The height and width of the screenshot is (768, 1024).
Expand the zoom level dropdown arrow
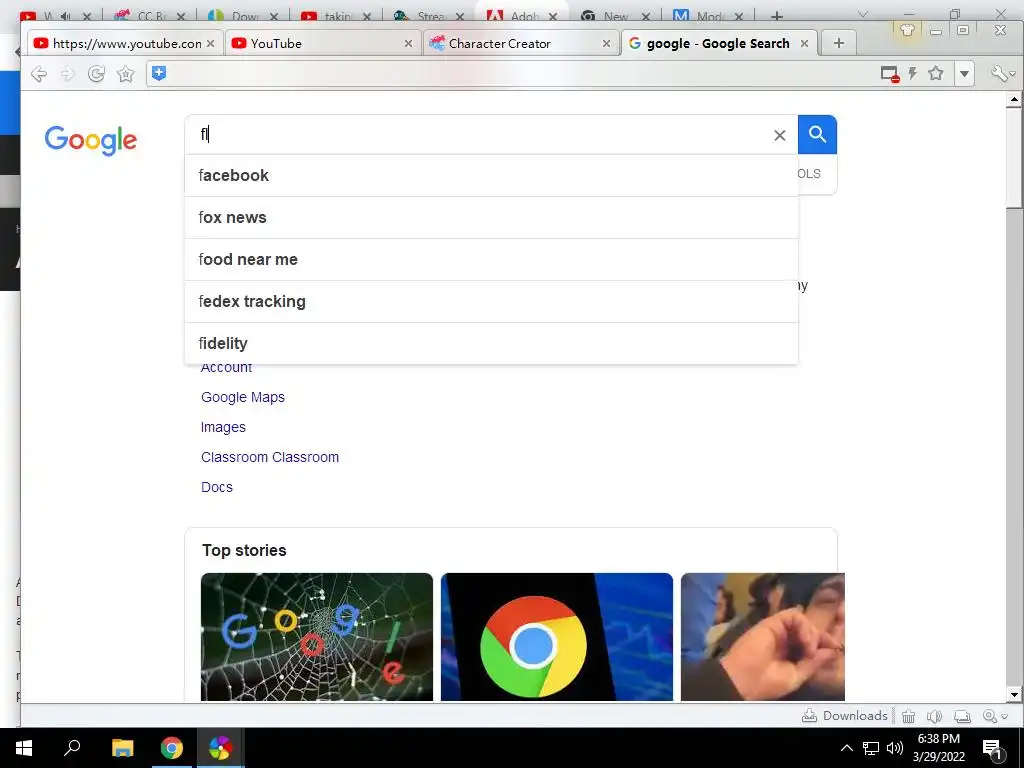[1004, 717]
